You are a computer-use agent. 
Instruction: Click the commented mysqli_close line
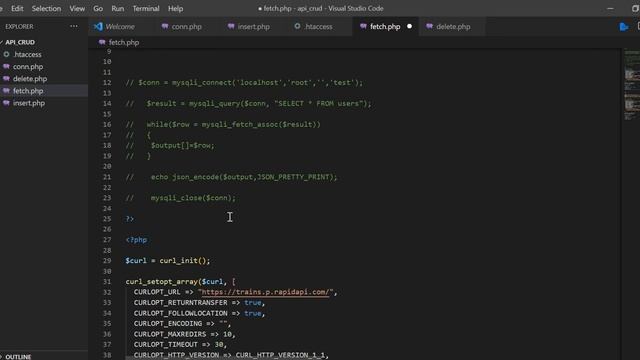pos(180,198)
